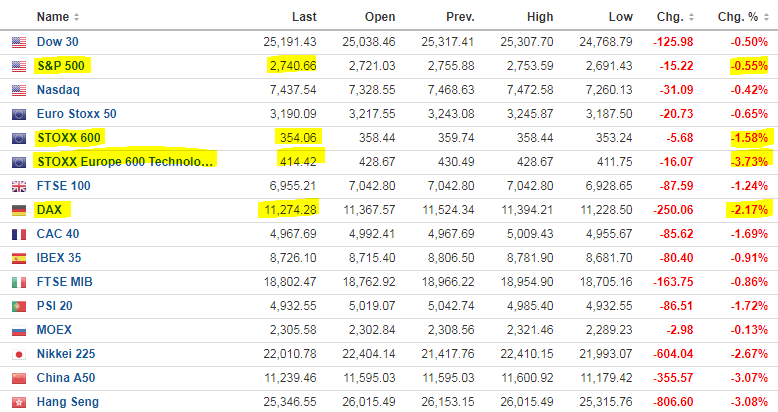This screenshot has width=778, height=412.
Task: Click the German flag icon beside DAX
Action: point(18,210)
